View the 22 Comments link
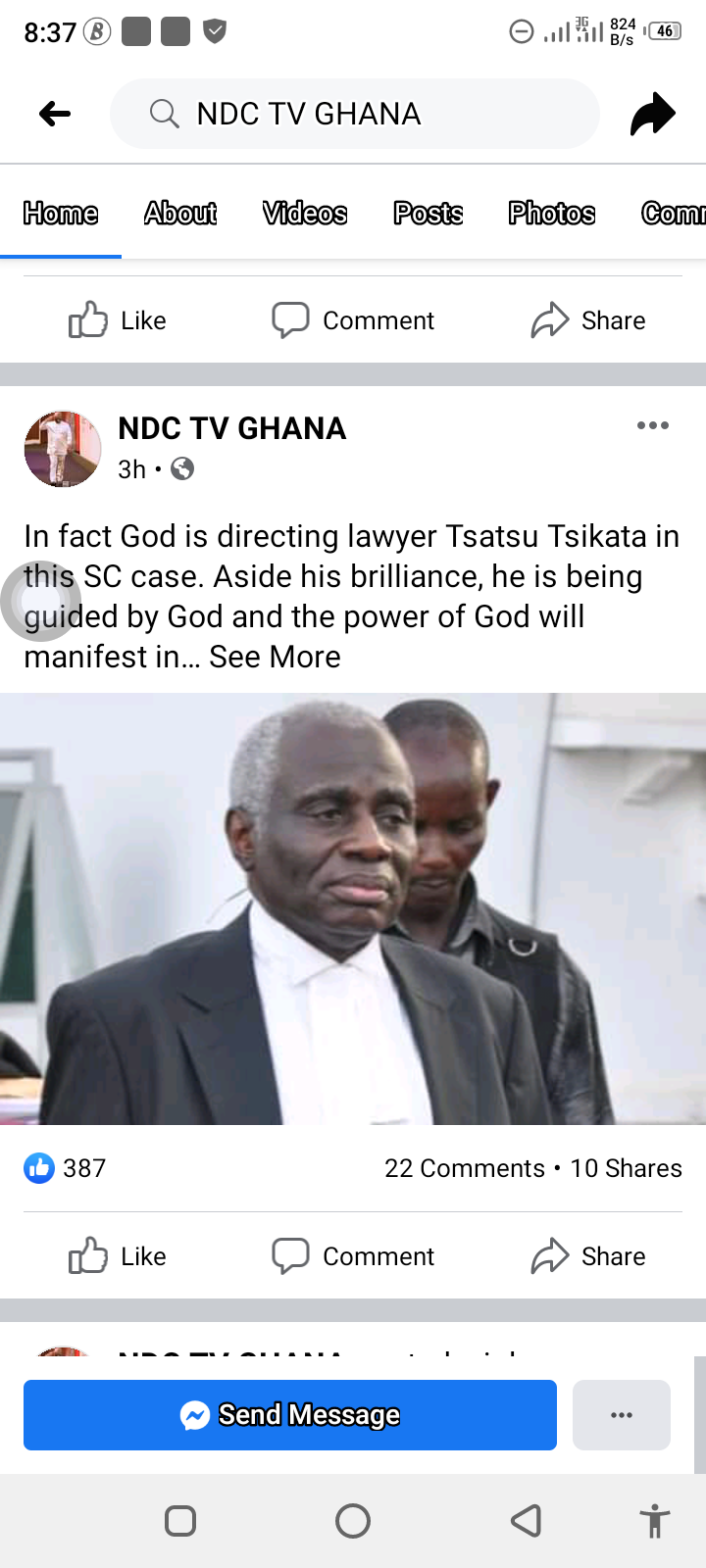The width and height of the screenshot is (706, 1568). point(465,1168)
